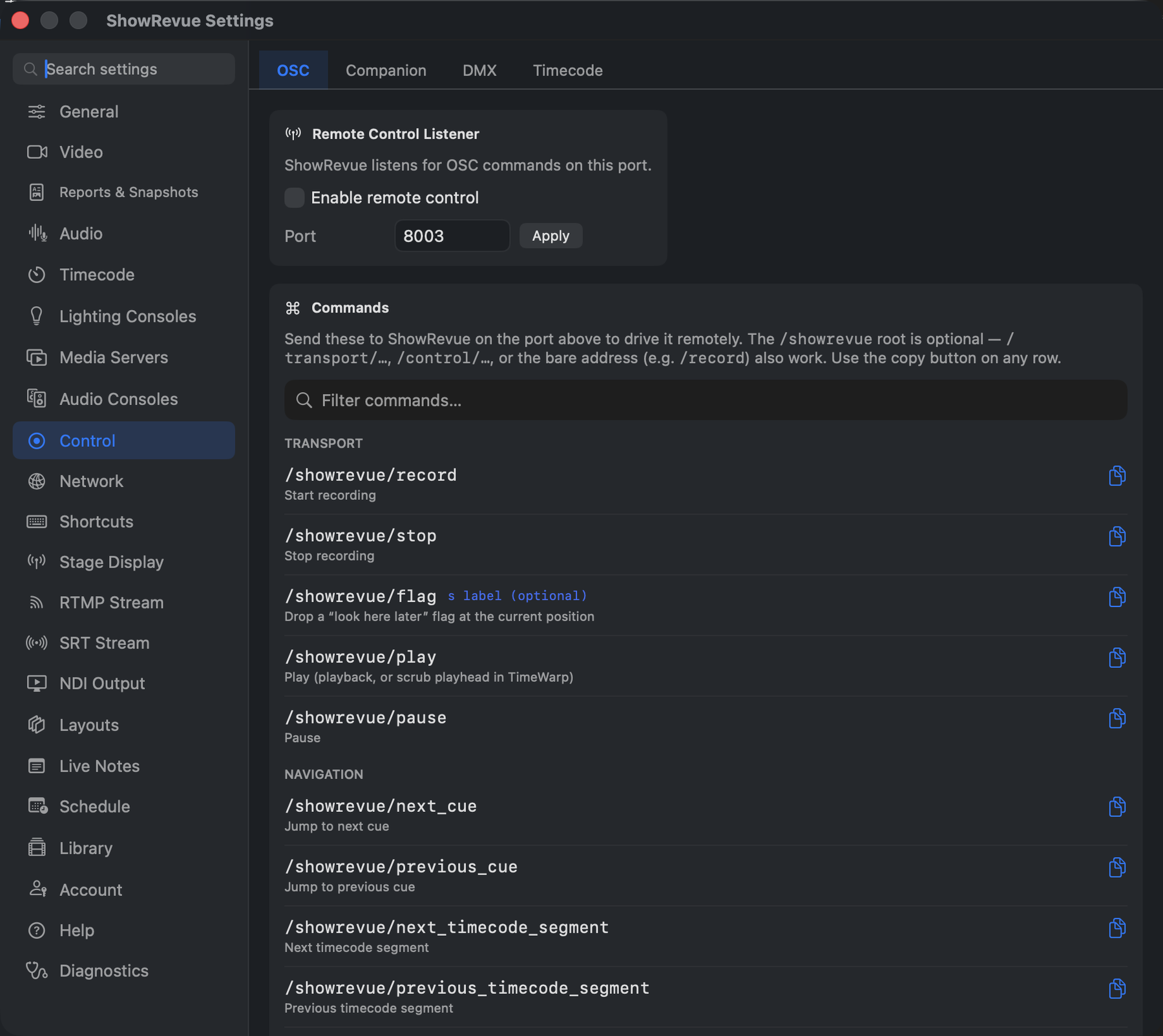Click the /showrevue/play address text
This screenshot has height=1036, width=1163.
click(361, 657)
